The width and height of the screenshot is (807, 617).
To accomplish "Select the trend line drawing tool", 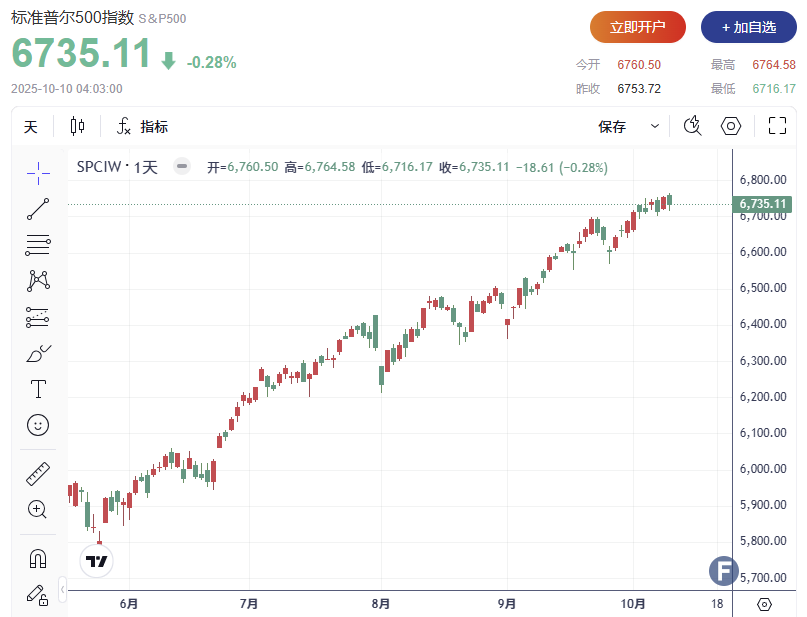I will (x=38, y=209).
